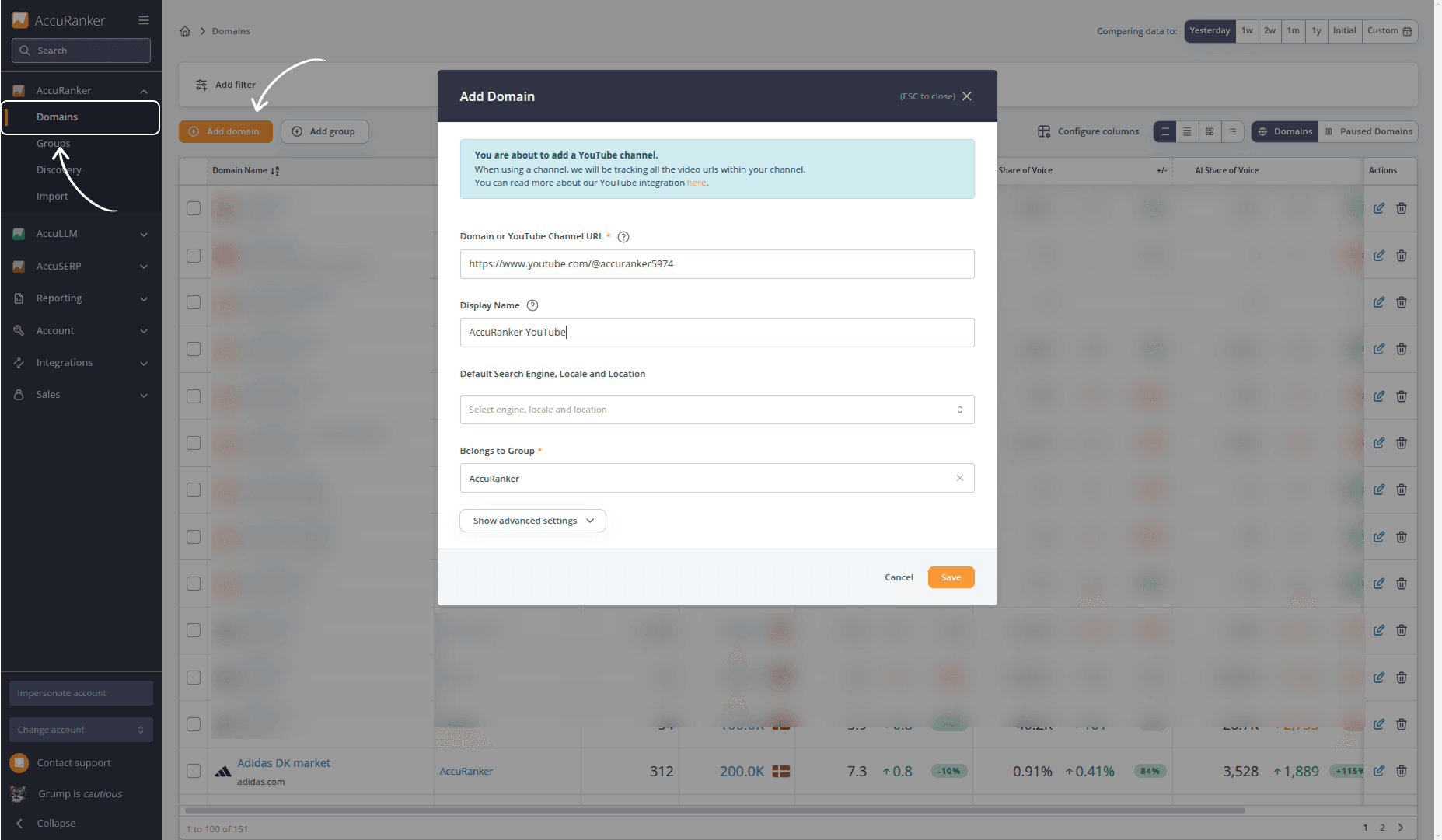Toggle the Domains view button
Viewport: 1442px width, 840px height.
point(1285,131)
